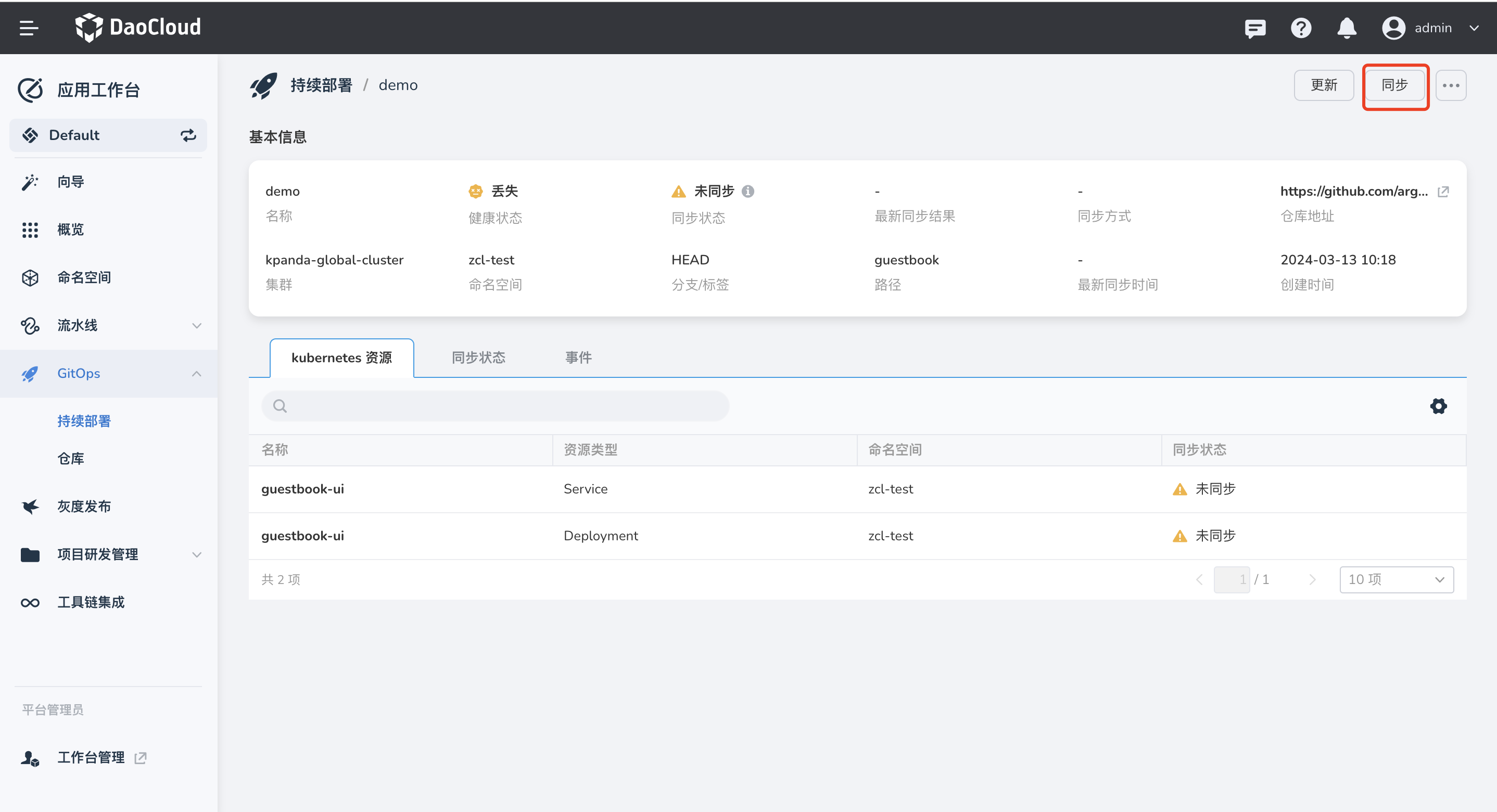Switch workspace using Default swap icon
The image size is (1497, 812).
(x=188, y=135)
